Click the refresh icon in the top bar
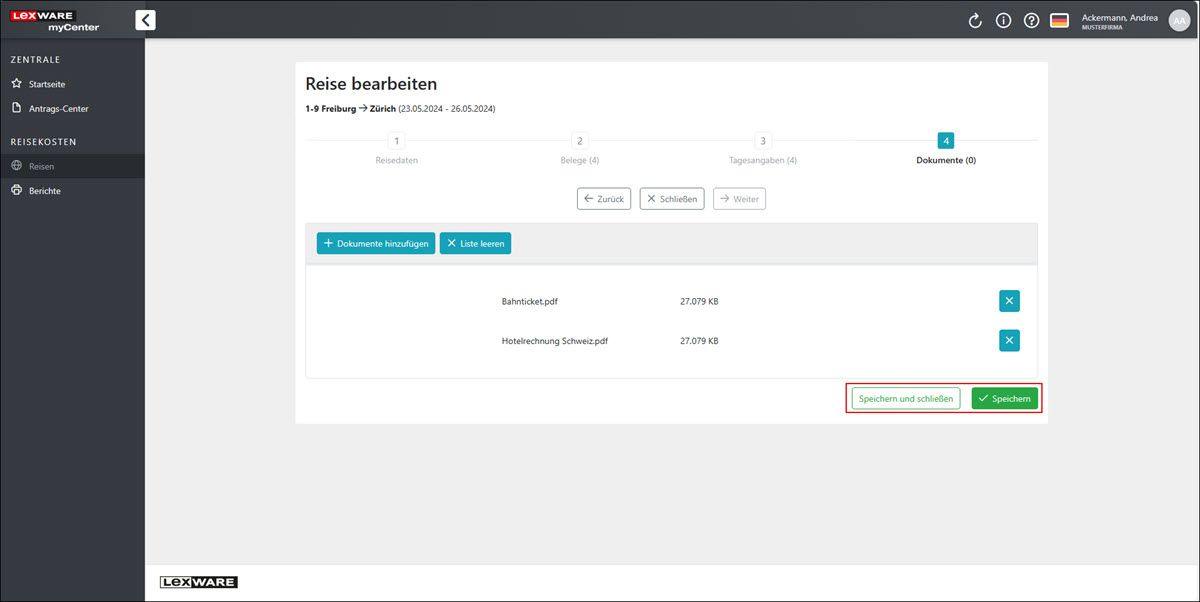 (x=975, y=21)
